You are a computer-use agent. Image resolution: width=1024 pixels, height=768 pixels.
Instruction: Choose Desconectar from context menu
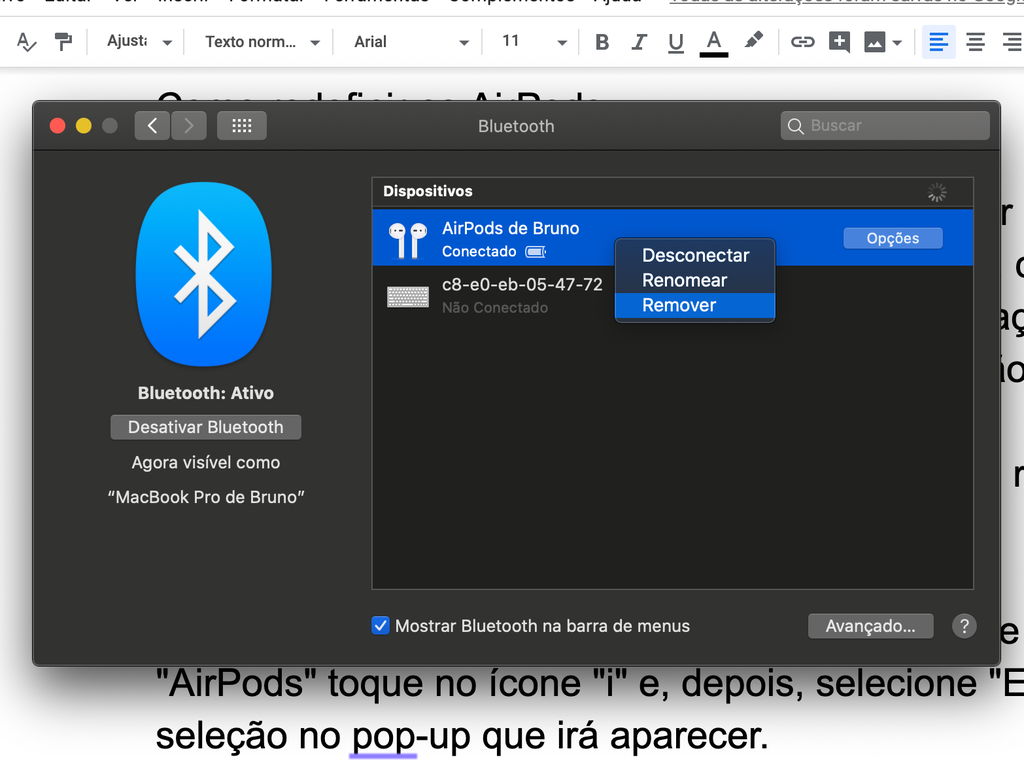pos(695,255)
